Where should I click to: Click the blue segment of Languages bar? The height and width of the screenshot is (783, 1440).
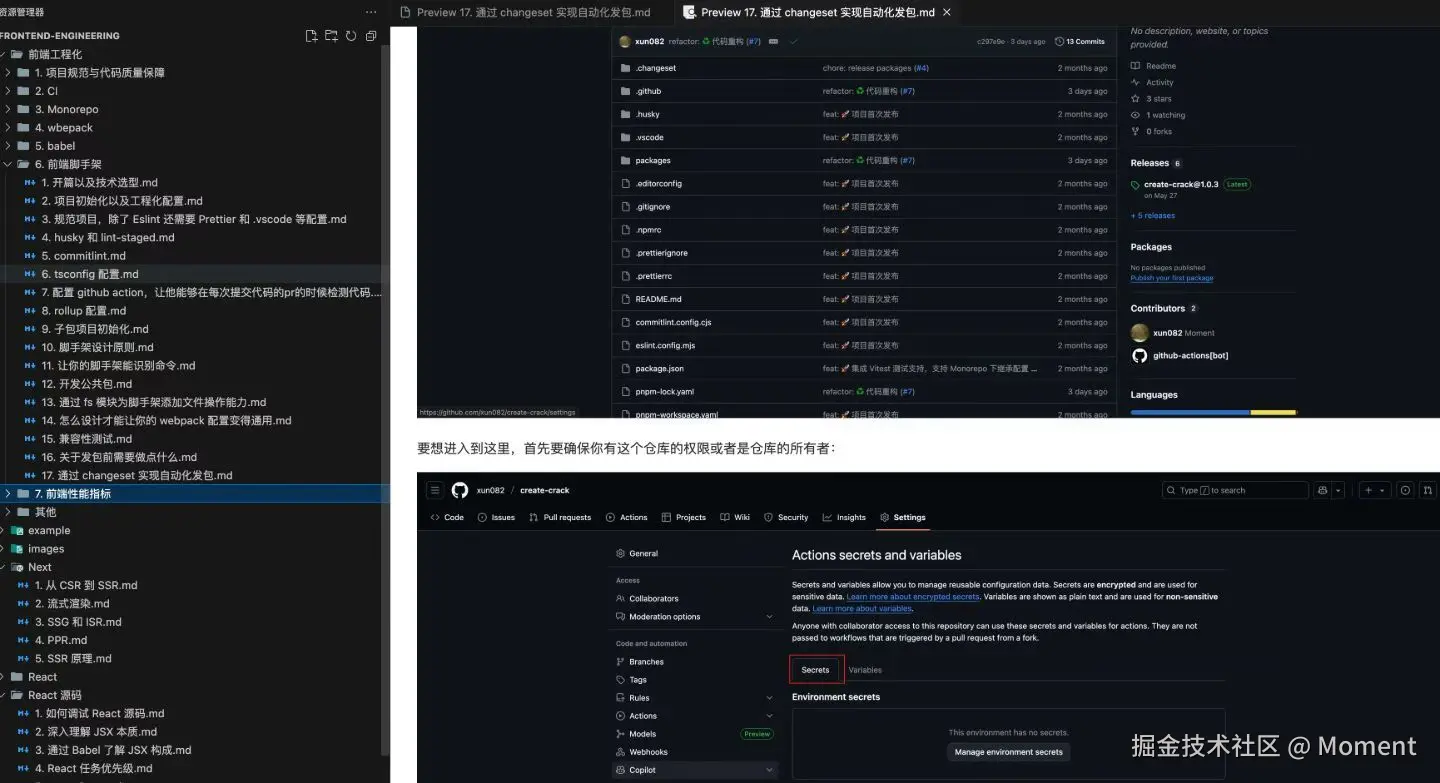(x=1190, y=412)
